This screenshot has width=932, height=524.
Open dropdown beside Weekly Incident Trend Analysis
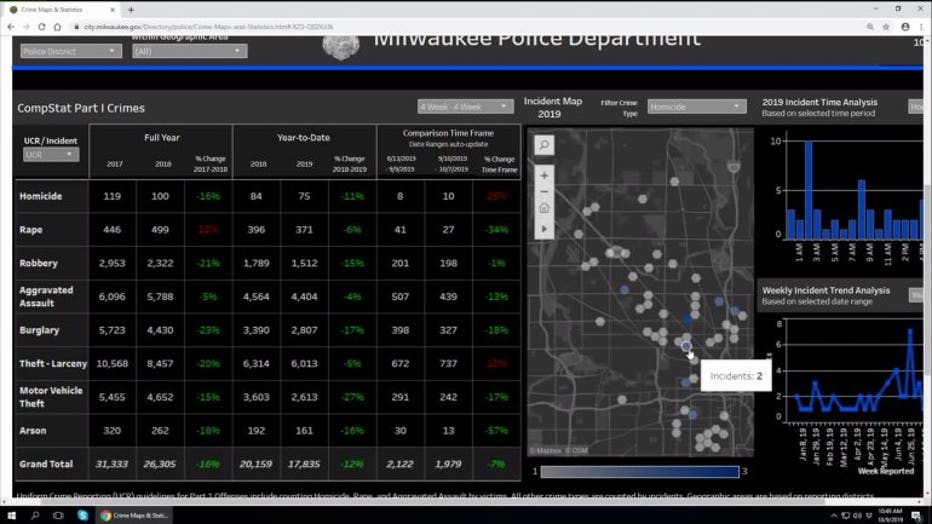(915, 295)
